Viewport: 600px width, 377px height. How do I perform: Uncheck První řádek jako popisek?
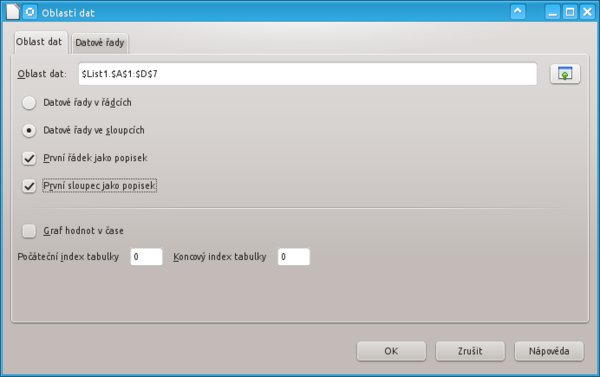tap(29, 158)
